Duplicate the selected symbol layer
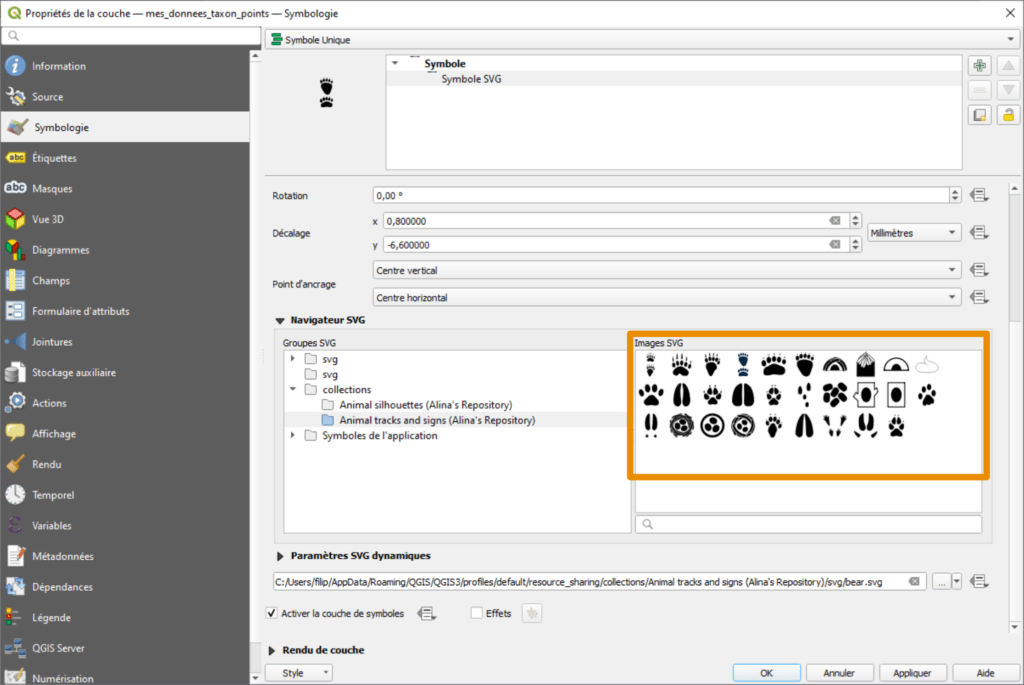Screen dimensions: 1024x685 pyautogui.click(x=979, y=113)
